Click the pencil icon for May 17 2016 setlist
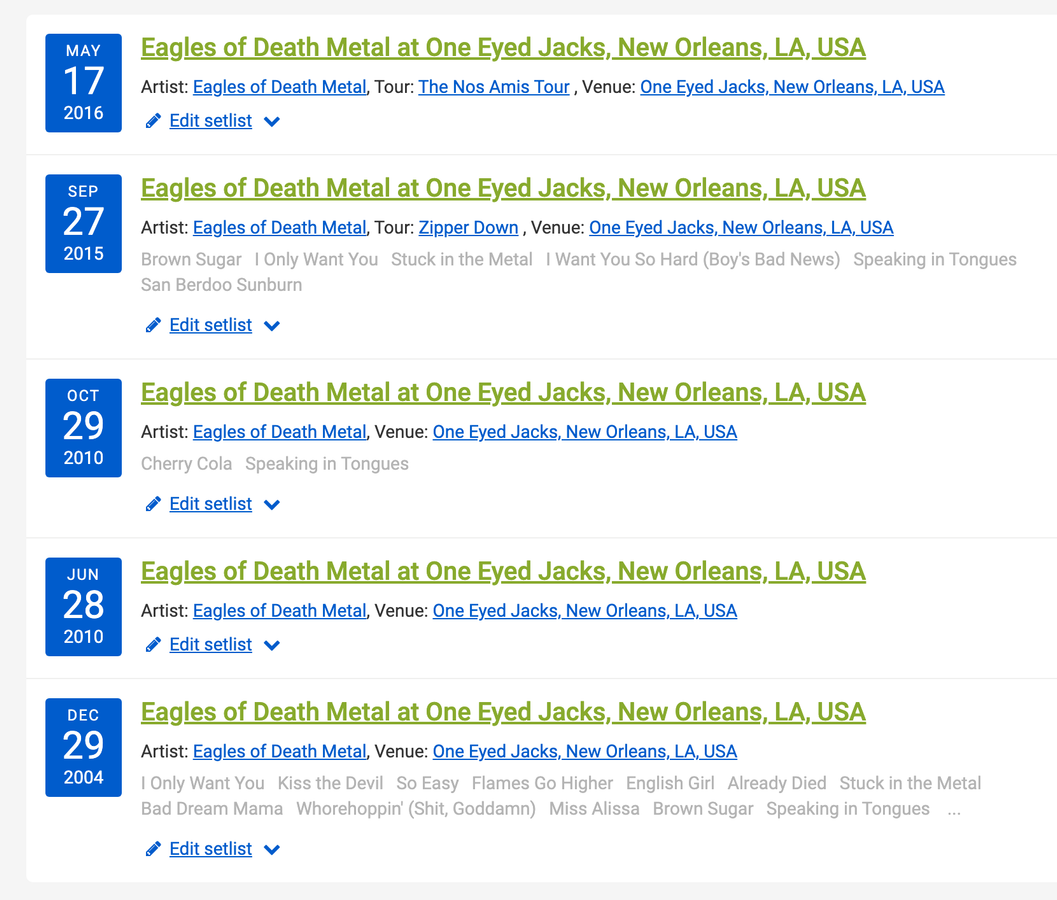Image resolution: width=1057 pixels, height=900 pixels. (153, 121)
